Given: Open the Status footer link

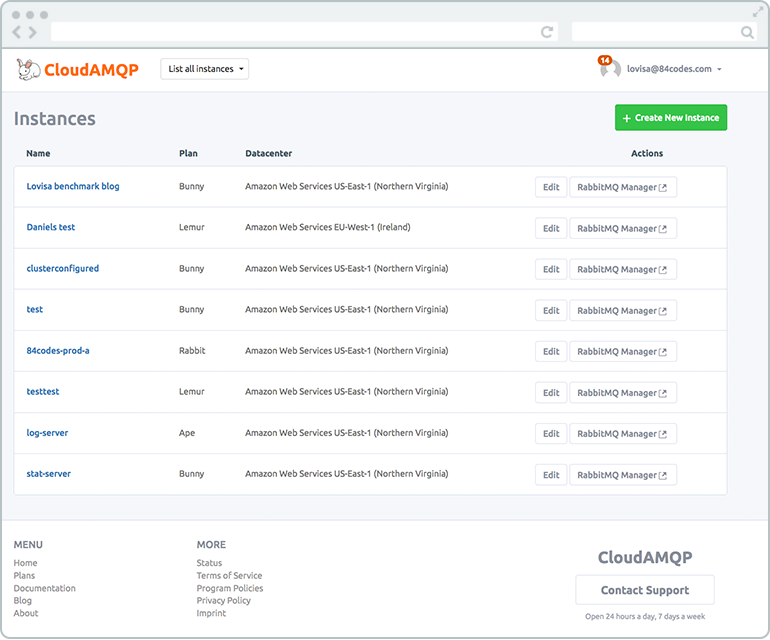Looking at the screenshot, I should [x=209, y=563].
